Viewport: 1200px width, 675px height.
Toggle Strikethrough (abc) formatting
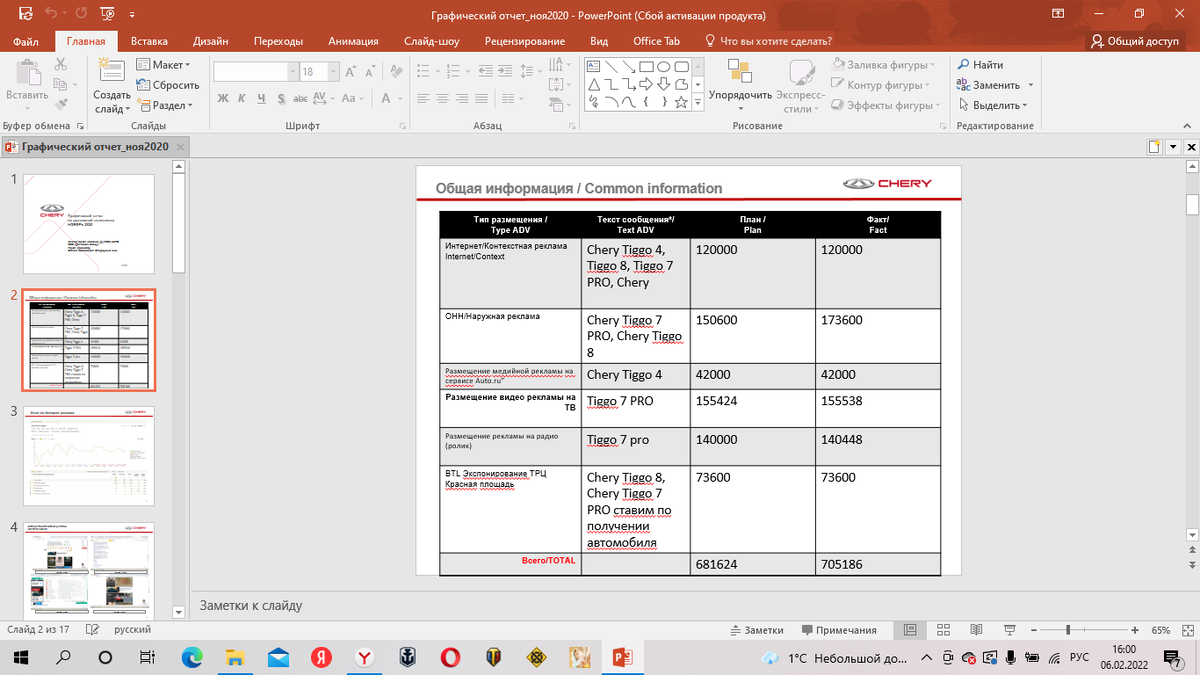coord(300,98)
